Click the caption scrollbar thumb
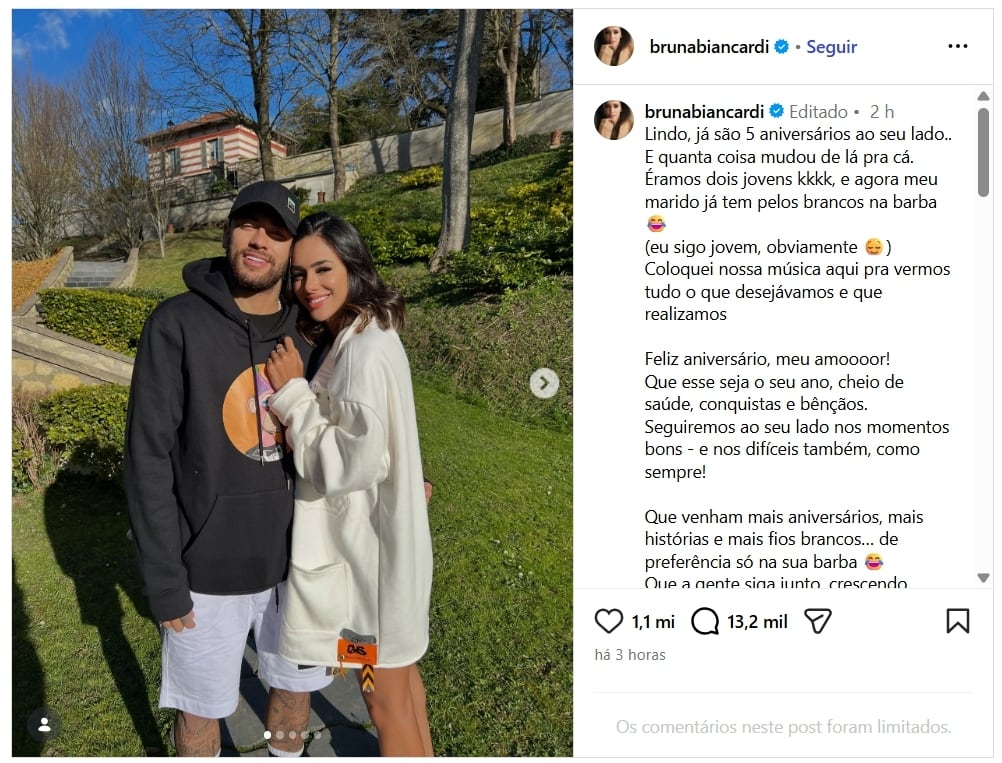The image size is (1002, 763). pos(983,152)
